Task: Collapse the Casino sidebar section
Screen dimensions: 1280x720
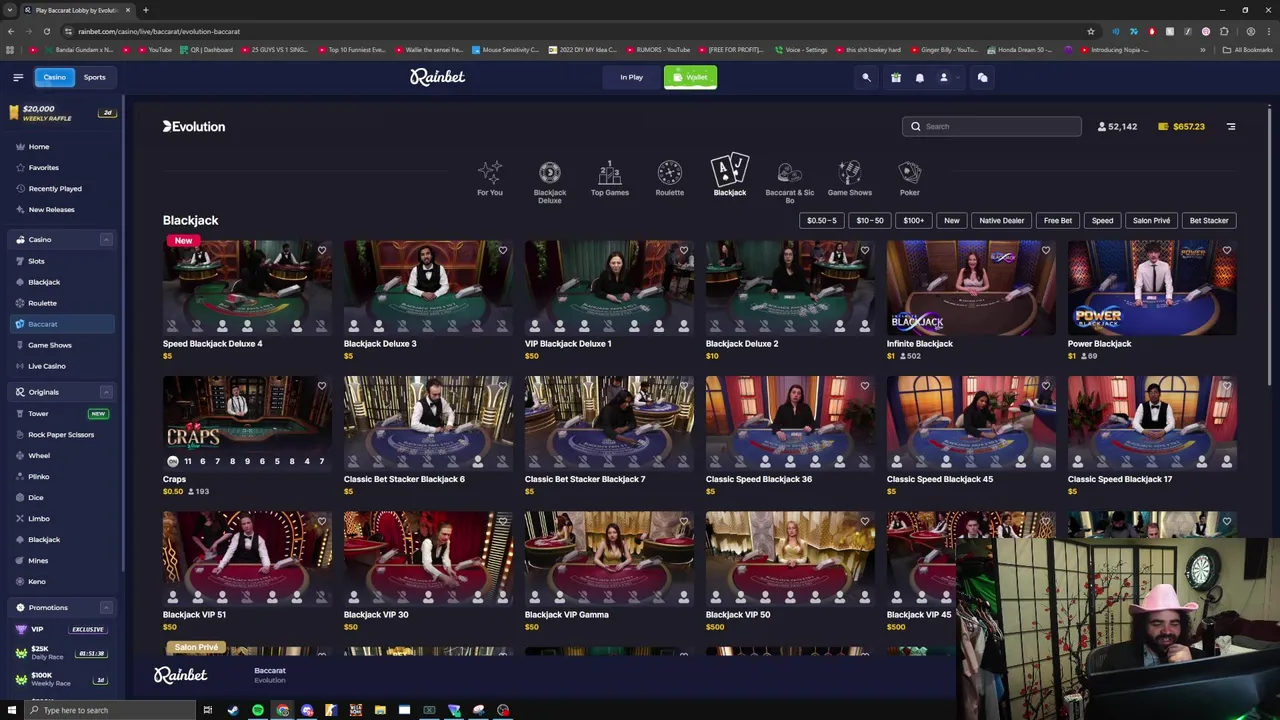Action: [106, 240]
